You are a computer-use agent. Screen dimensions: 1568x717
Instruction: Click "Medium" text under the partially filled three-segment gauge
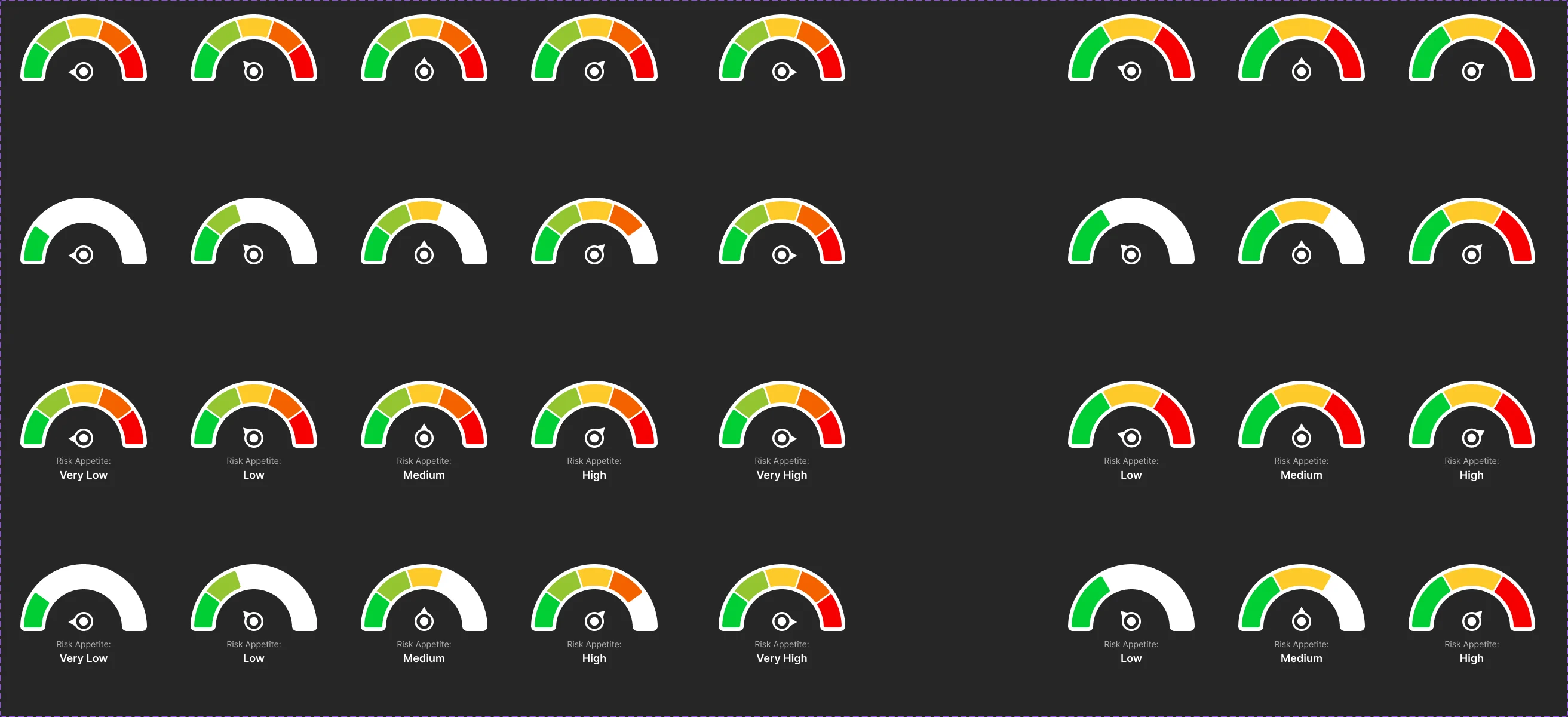click(1302, 658)
